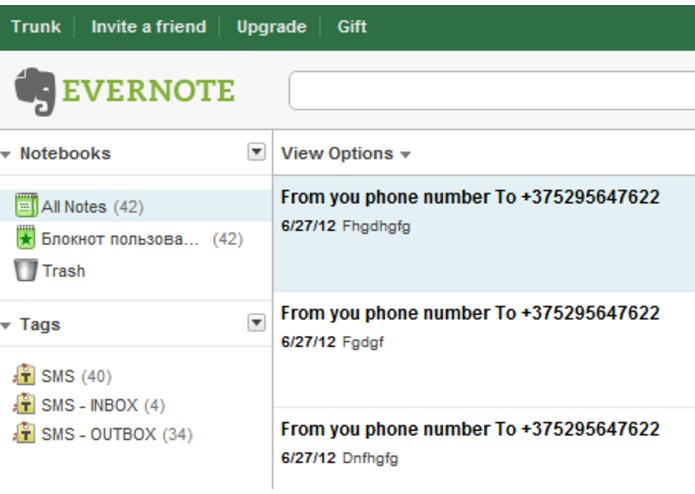Click the Evernote elephant logo icon
The height and width of the screenshot is (494, 695).
pyautogui.click(x=35, y=91)
